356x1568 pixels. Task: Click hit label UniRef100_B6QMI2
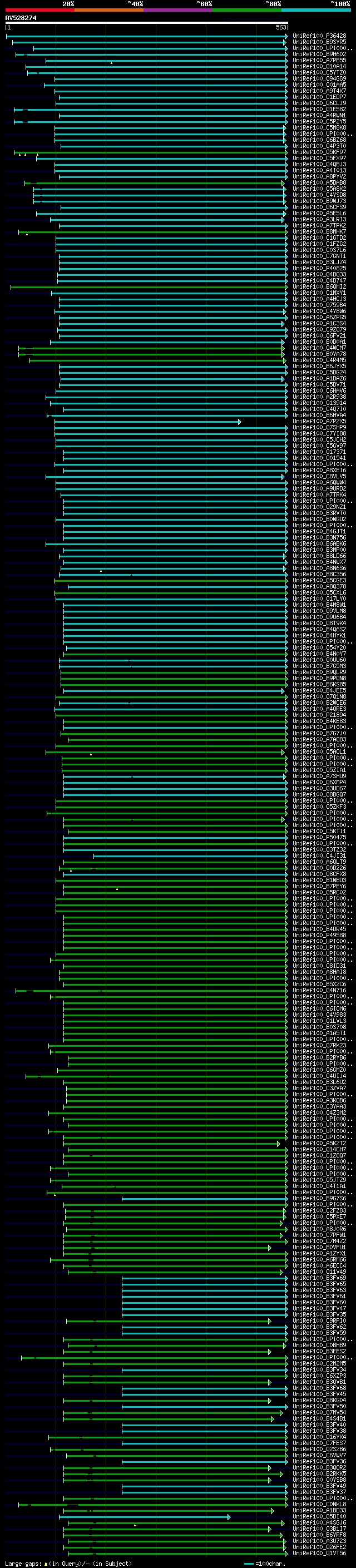click(319, 286)
